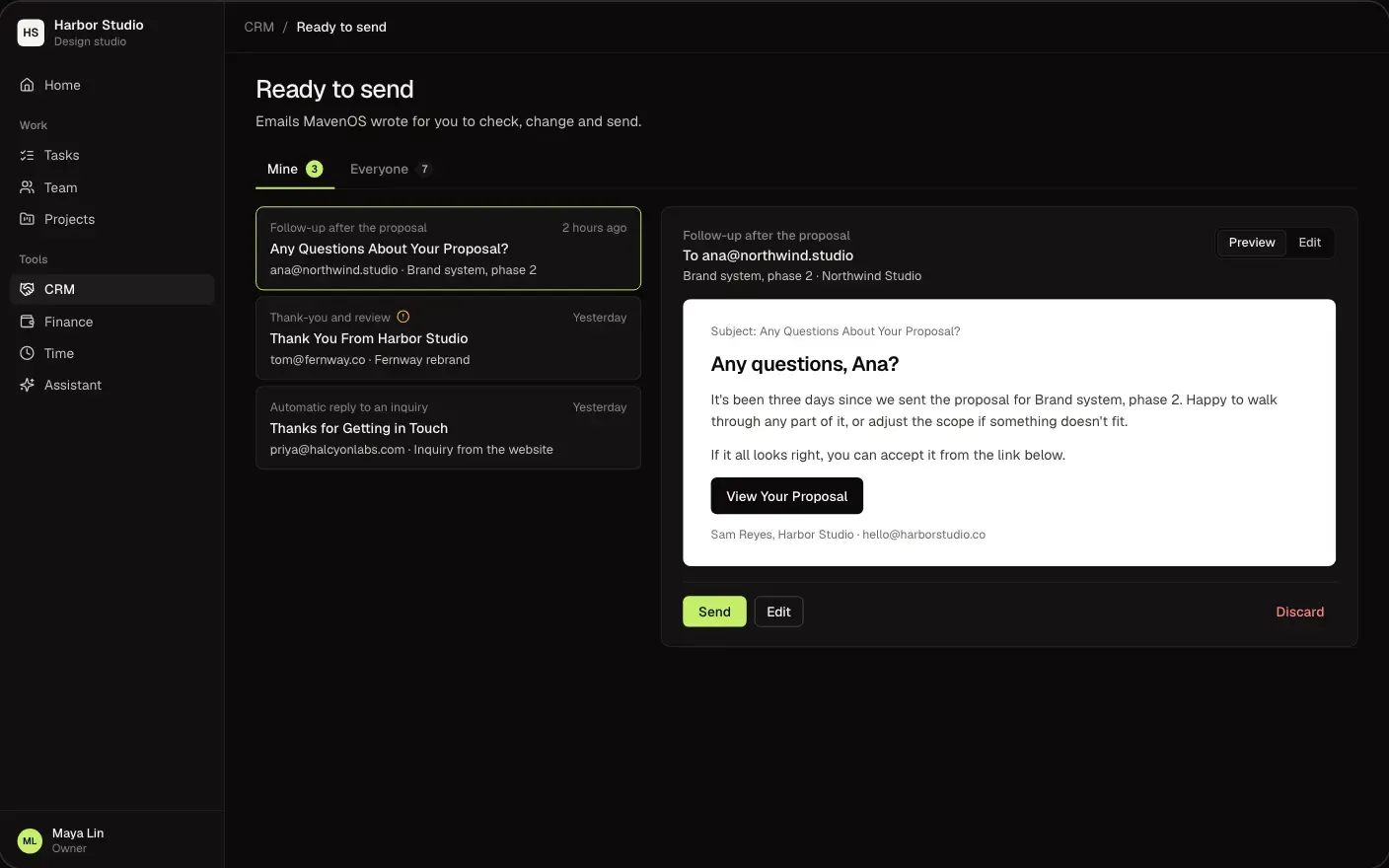Click the Home icon in the sidebar
1389x868 pixels.
click(x=28, y=85)
